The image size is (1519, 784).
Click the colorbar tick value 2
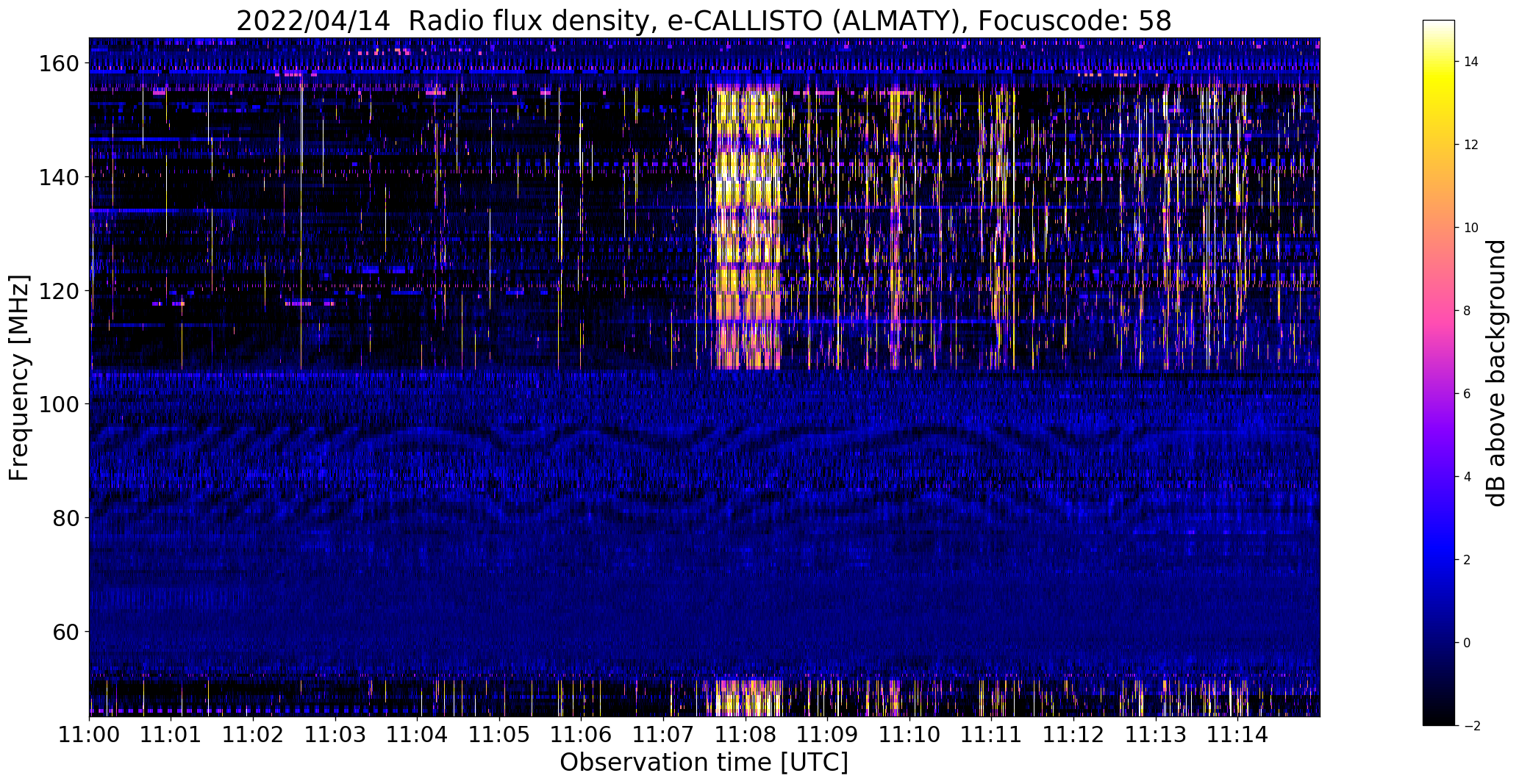point(1467,560)
